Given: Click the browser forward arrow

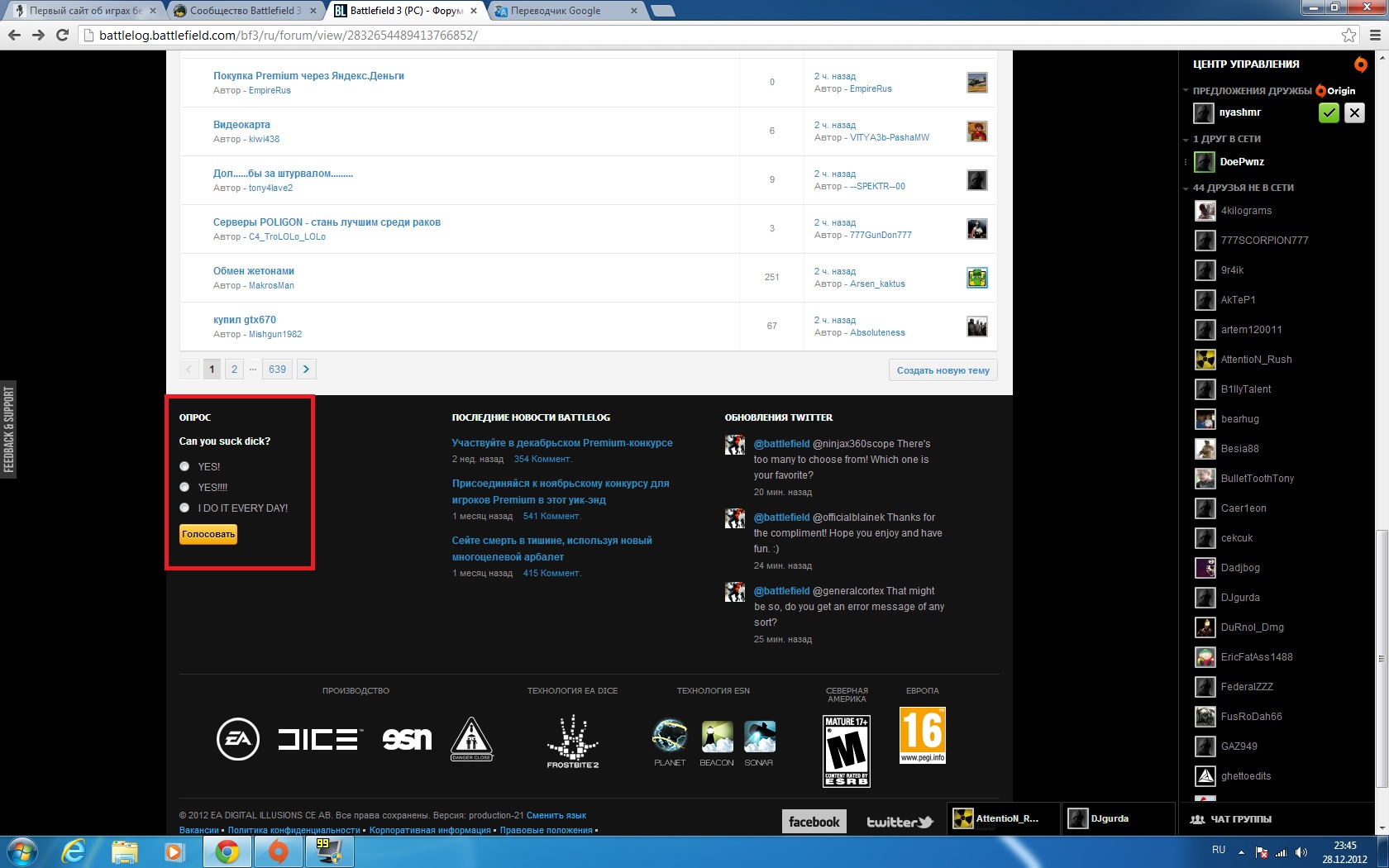Looking at the screenshot, I should pos(38,35).
